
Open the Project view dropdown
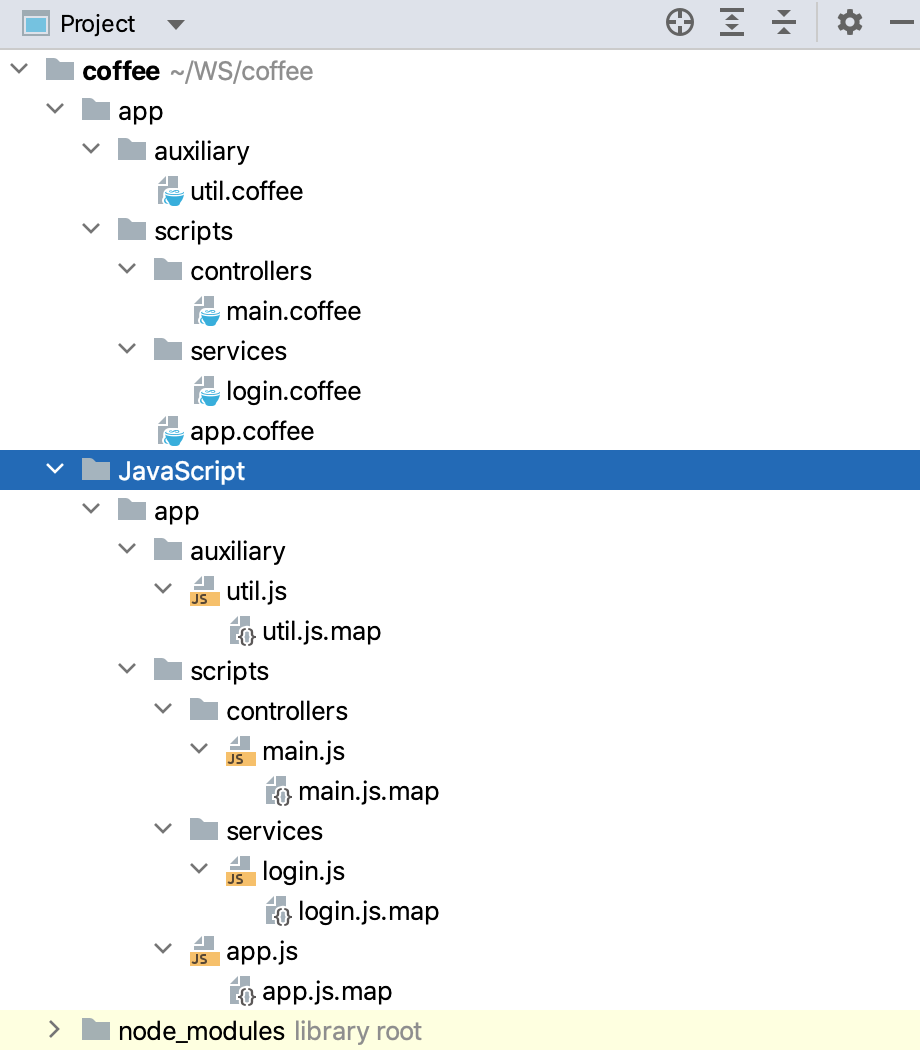click(177, 22)
